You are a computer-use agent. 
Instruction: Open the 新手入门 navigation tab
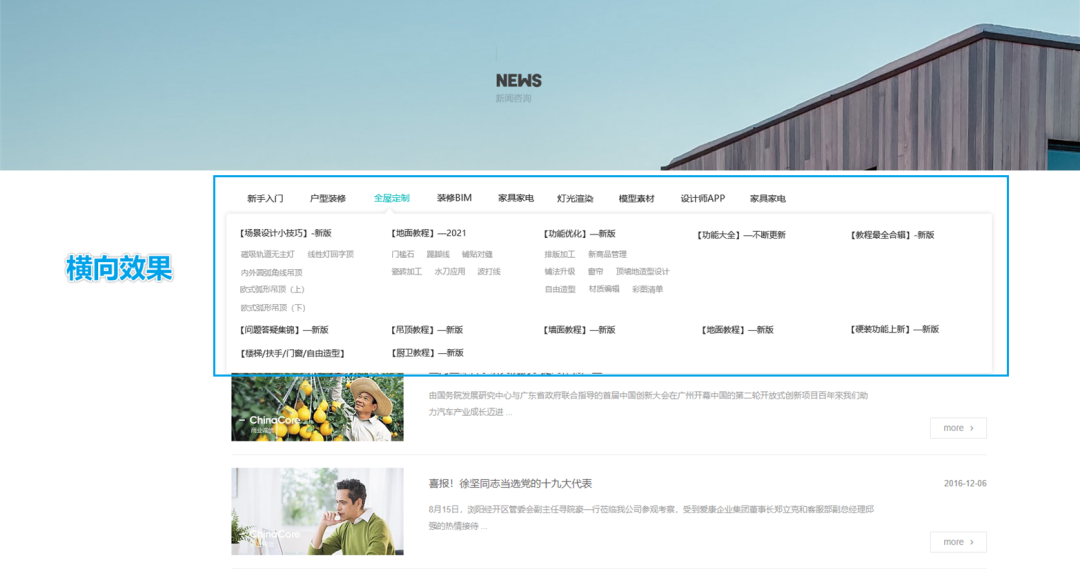[265, 199]
